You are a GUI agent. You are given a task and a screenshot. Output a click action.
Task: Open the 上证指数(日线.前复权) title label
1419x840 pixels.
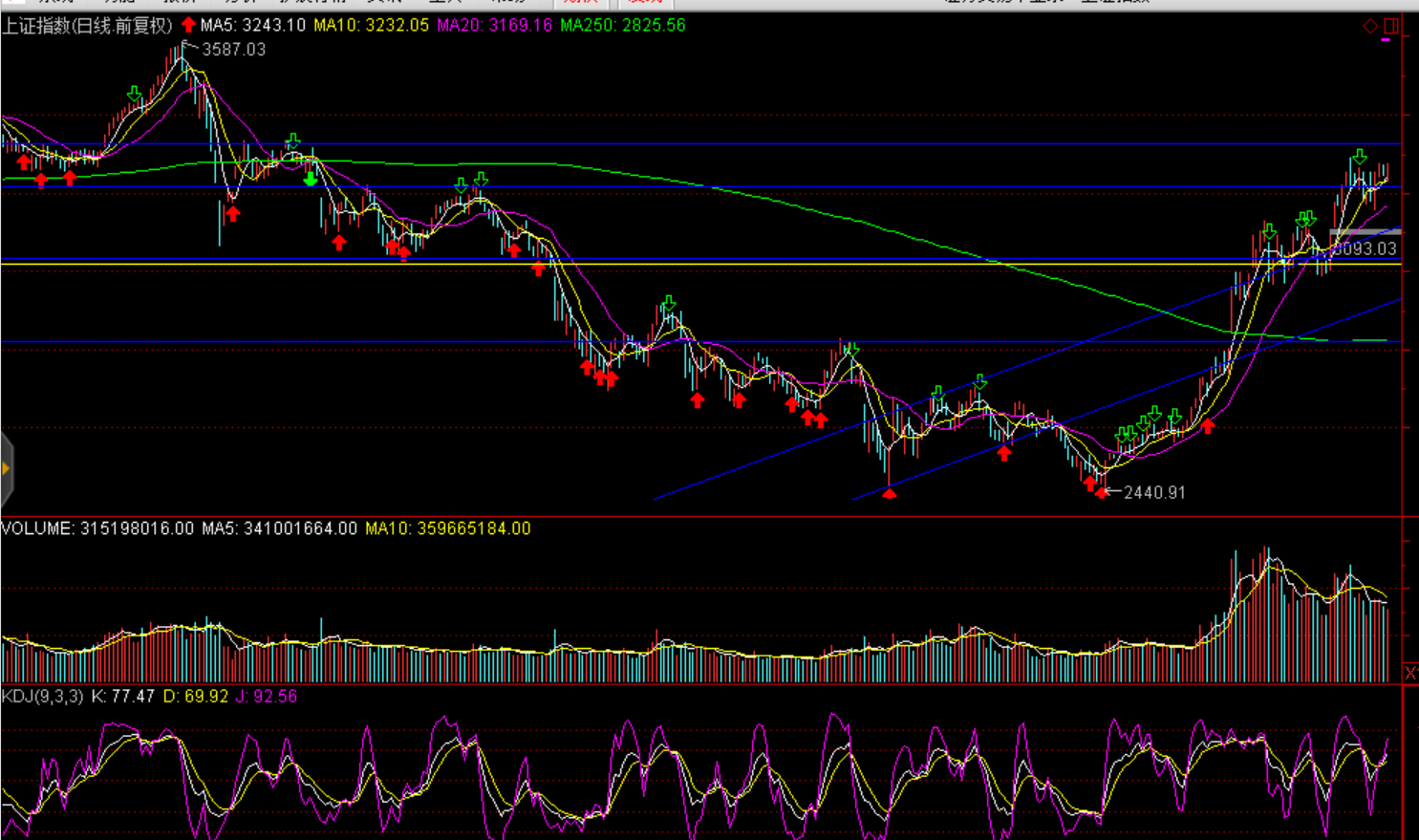tap(87, 26)
